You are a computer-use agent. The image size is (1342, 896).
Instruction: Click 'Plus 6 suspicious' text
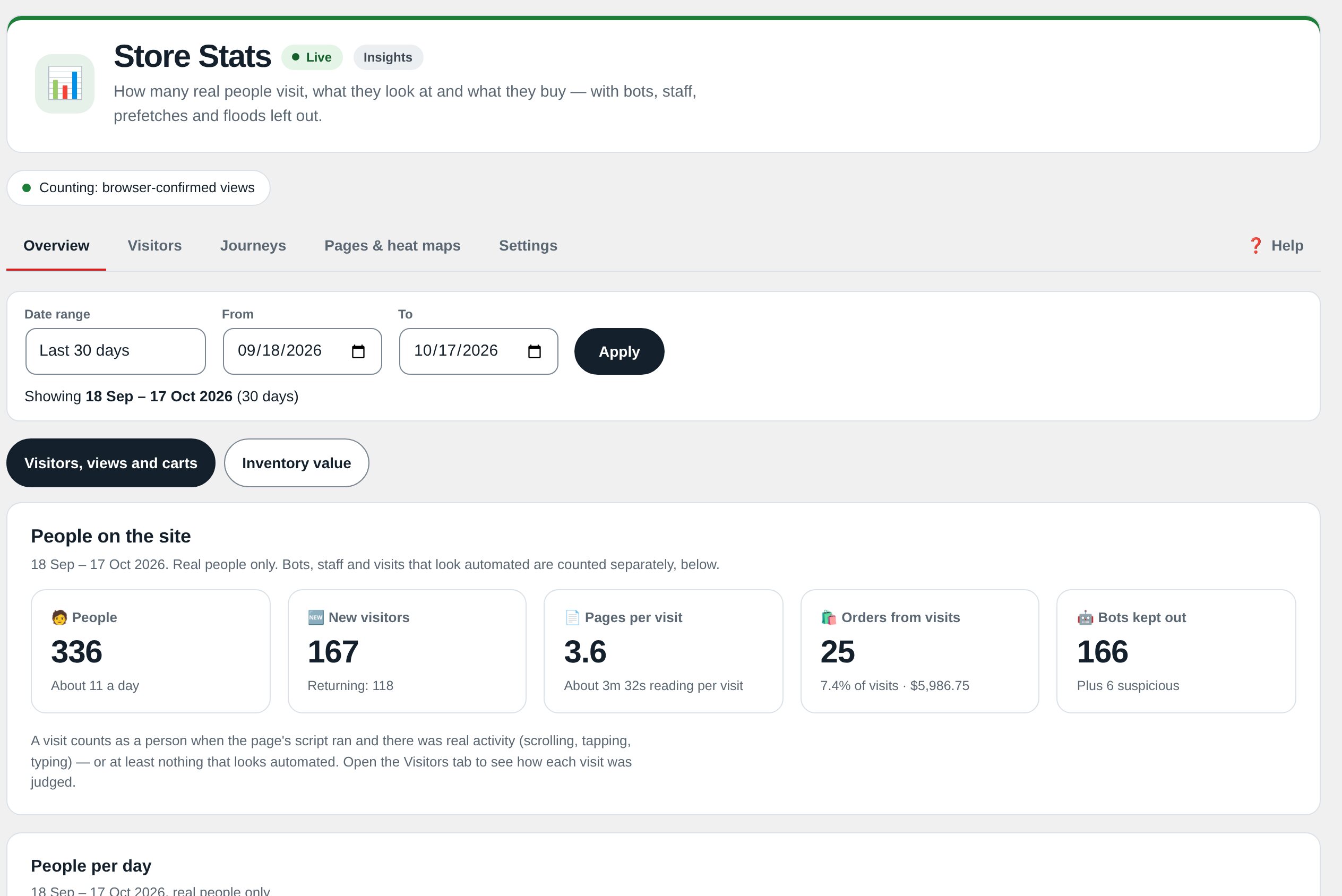pyautogui.click(x=1128, y=686)
